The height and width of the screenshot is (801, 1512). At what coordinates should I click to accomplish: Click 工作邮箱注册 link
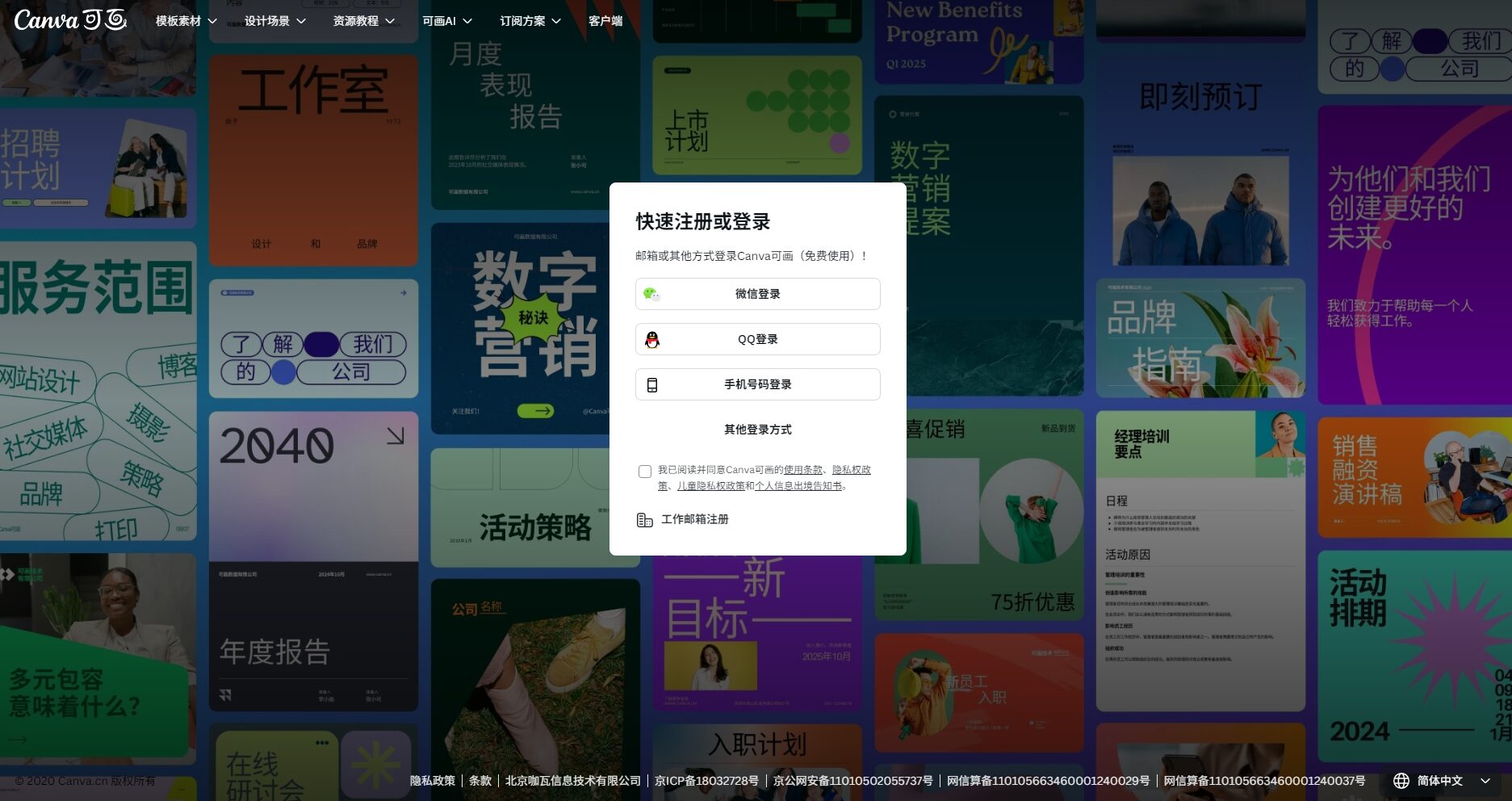click(694, 519)
